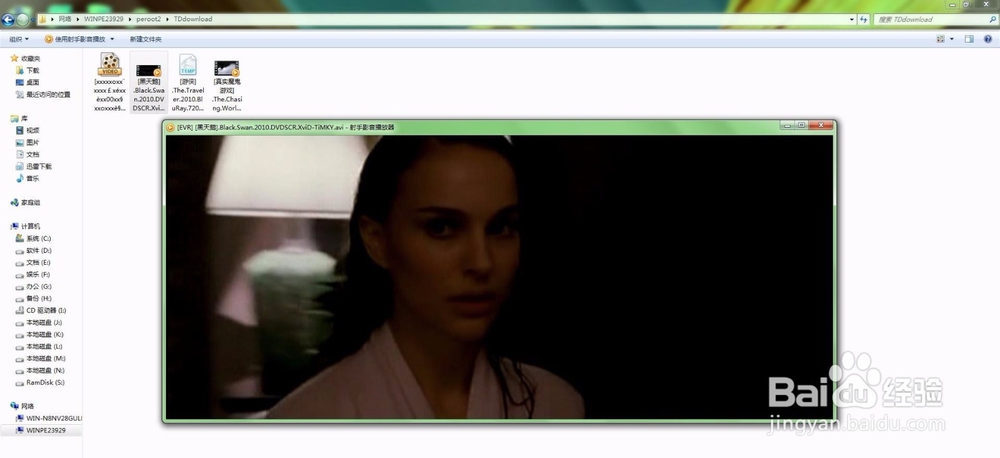
Task: Open 本地磁盘 (L:)
Action: pyautogui.click(x=39, y=346)
